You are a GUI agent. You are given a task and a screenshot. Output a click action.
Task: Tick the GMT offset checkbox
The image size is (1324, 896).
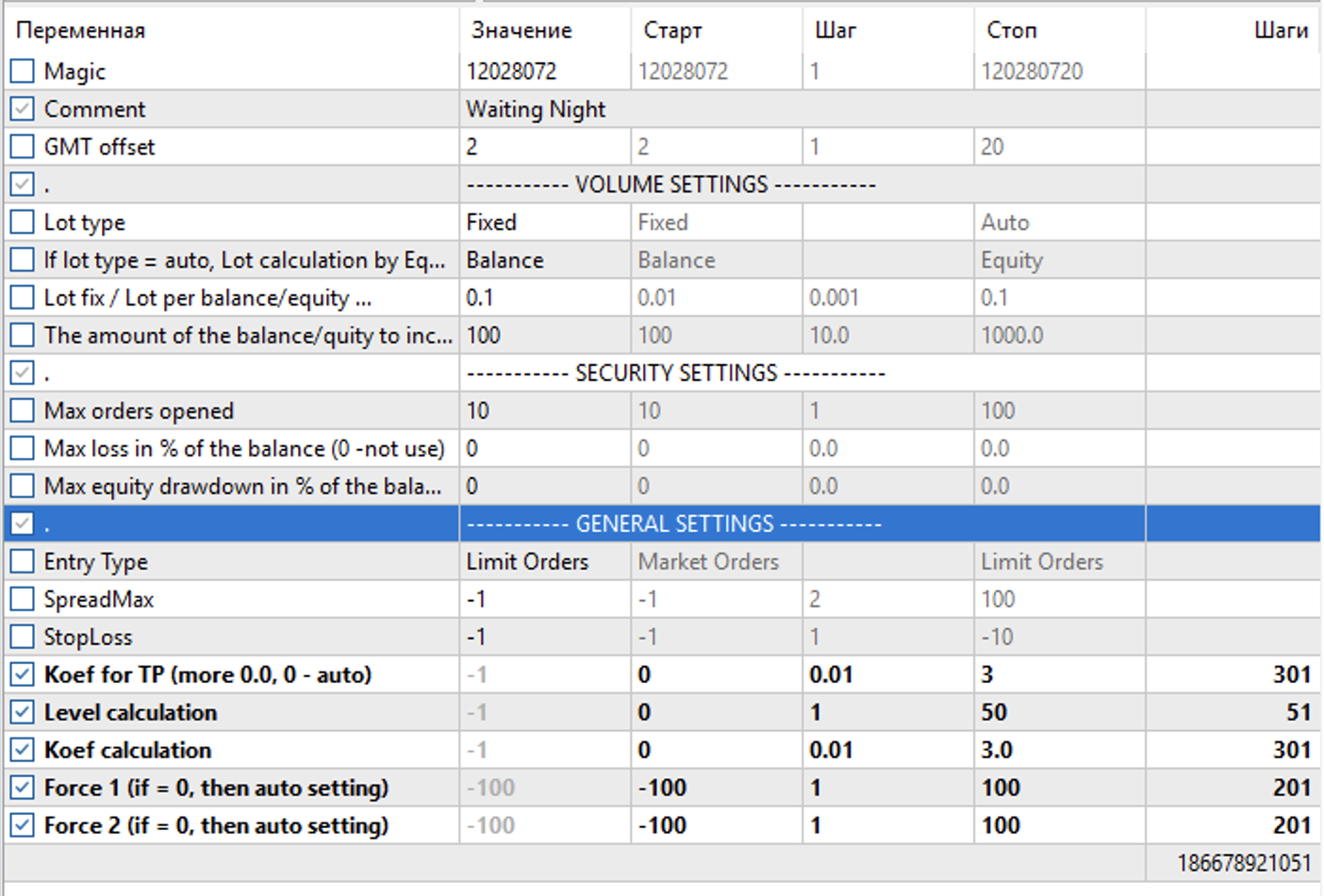[x=23, y=146]
